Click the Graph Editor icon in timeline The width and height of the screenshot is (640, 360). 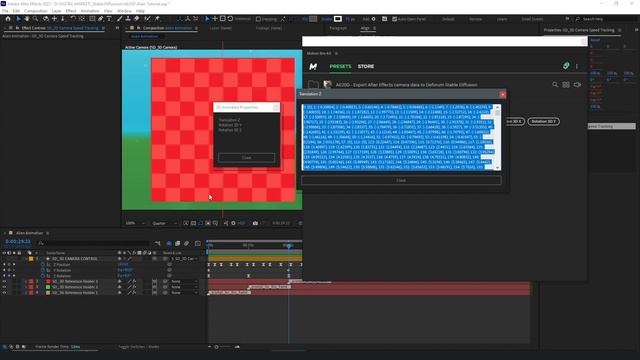pos(198,243)
